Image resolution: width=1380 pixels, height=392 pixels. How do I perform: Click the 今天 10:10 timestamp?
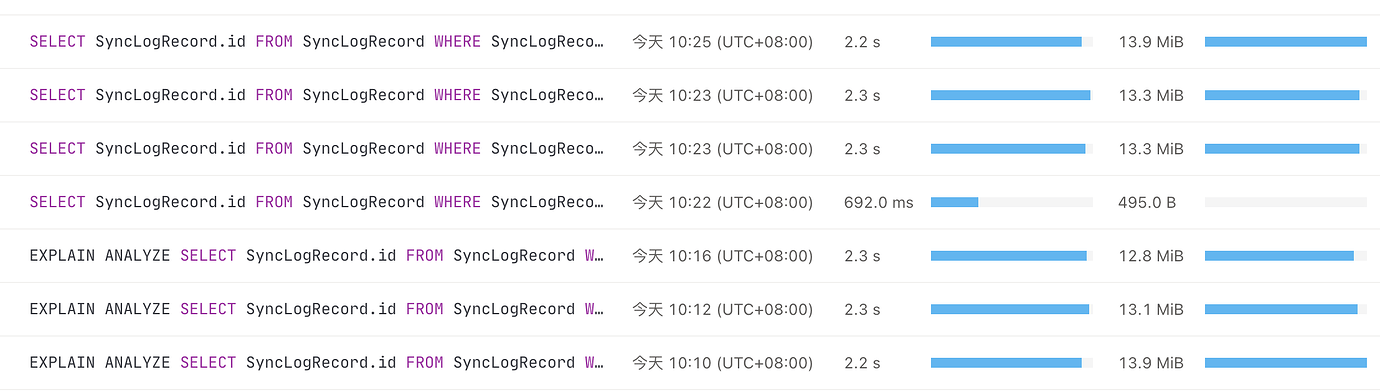click(722, 362)
